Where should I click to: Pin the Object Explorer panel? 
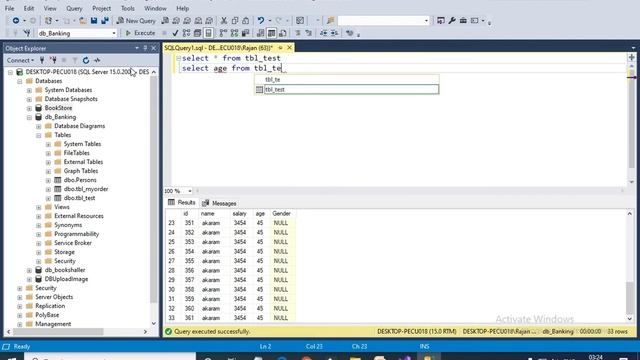[145, 48]
